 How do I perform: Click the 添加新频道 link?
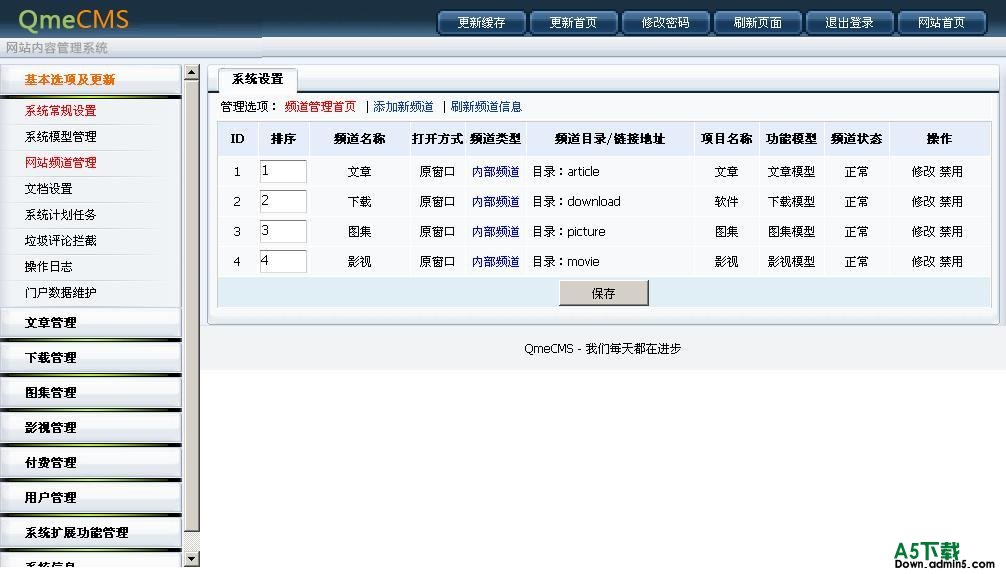coord(403,107)
